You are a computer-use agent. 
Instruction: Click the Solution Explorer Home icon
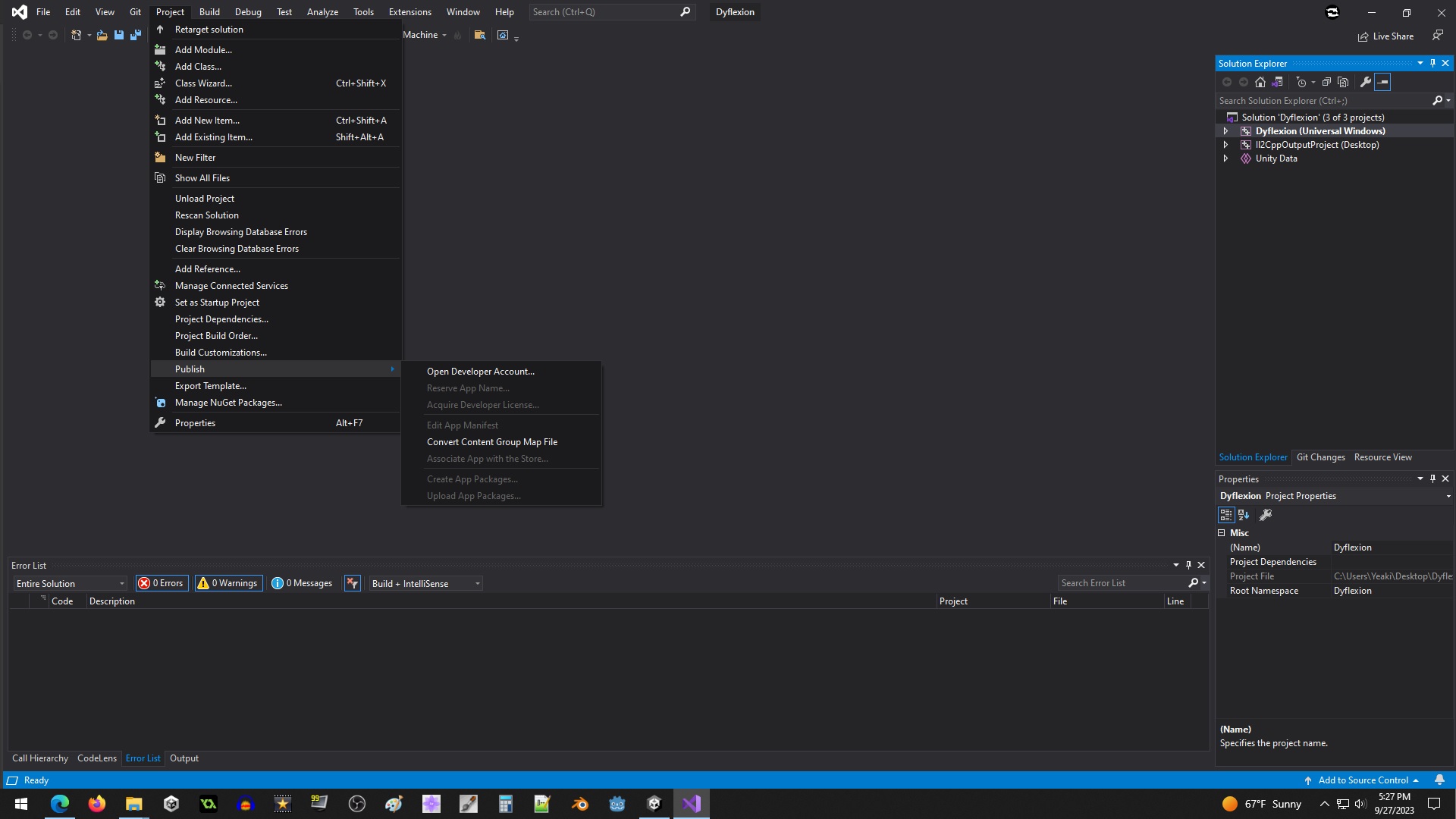point(1260,82)
